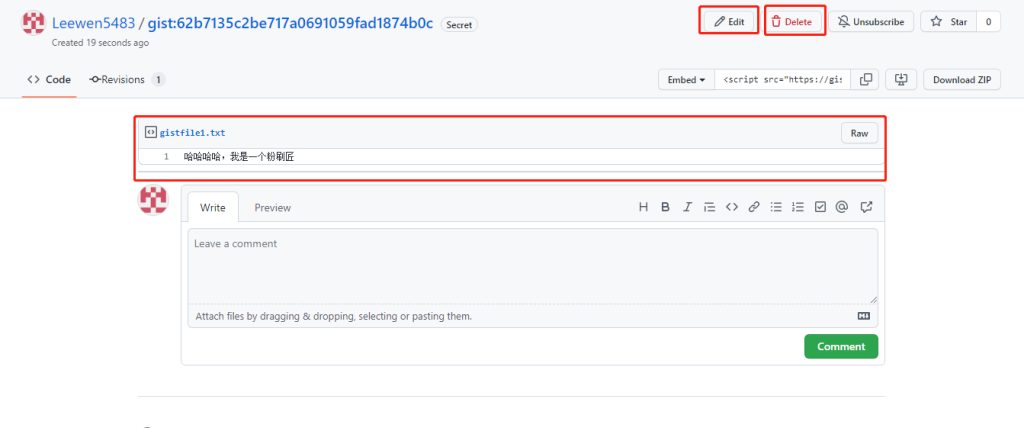Apply bold formatting
The width and height of the screenshot is (1024, 428).
coord(665,207)
